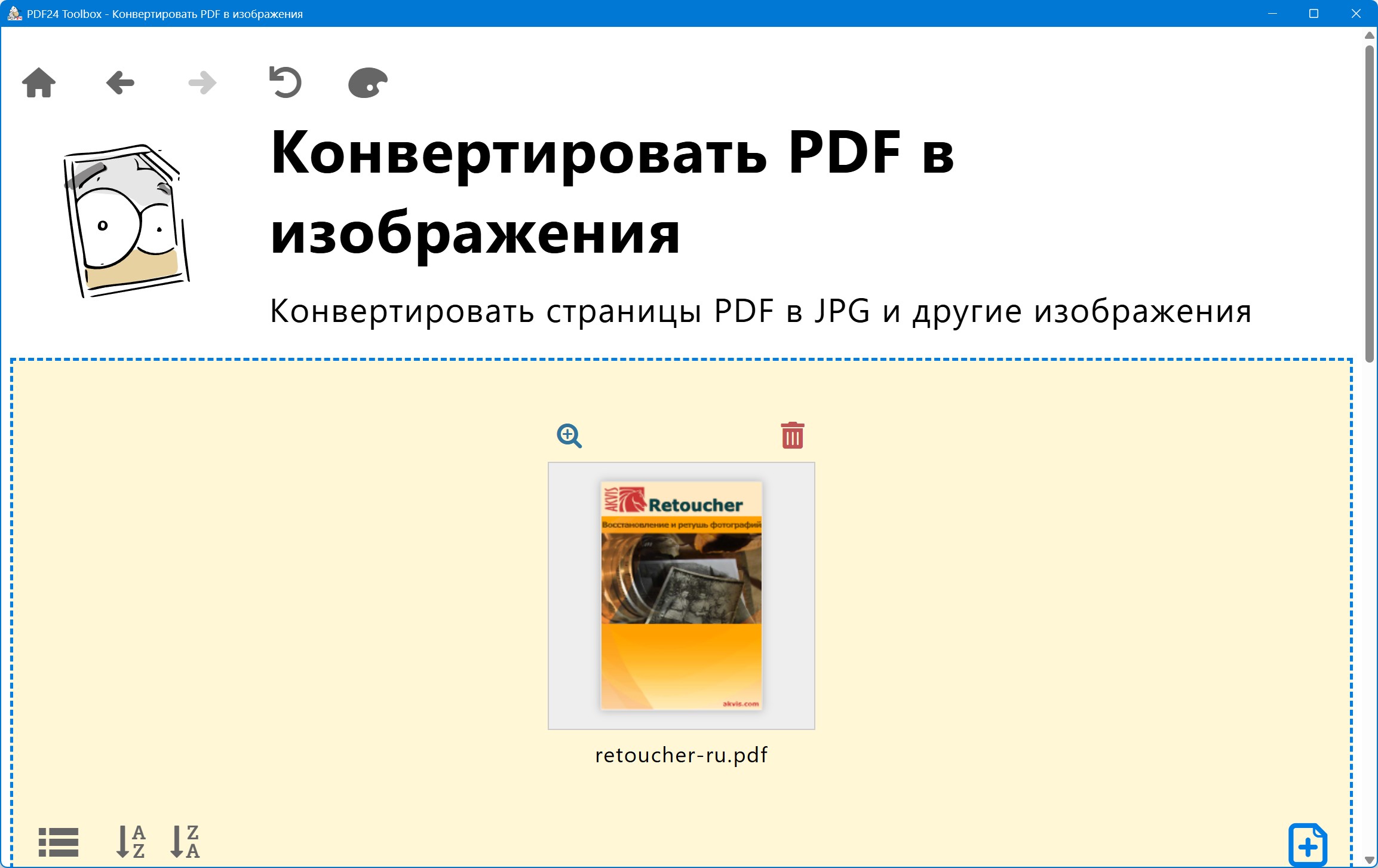Open the theme palette icon
The width and height of the screenshot is (1378, 868).
[367, 82]
